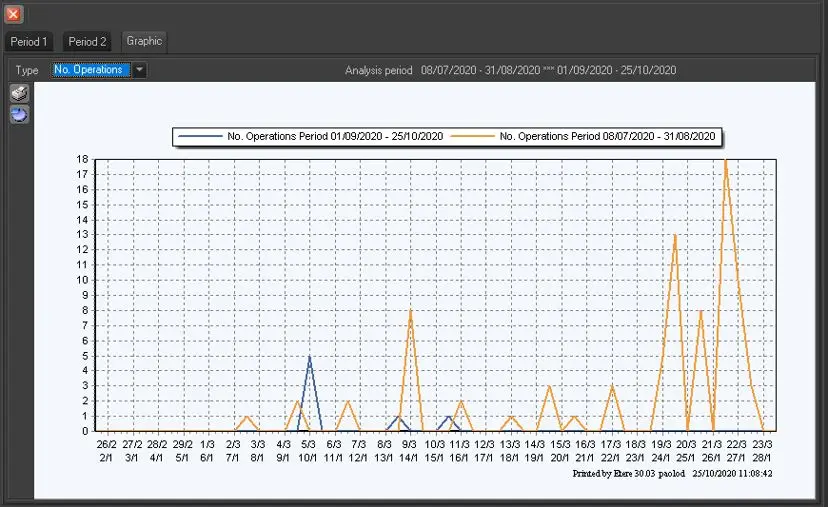Click the orange peak of 8 above 9/3
The image size is (828, 507).
tap(410, 311)
